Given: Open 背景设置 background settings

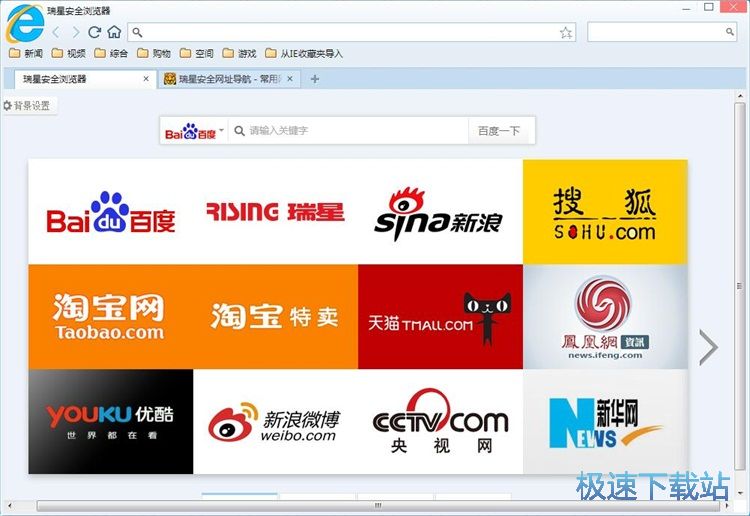Looking at the screenshot, I should point(28,106).
